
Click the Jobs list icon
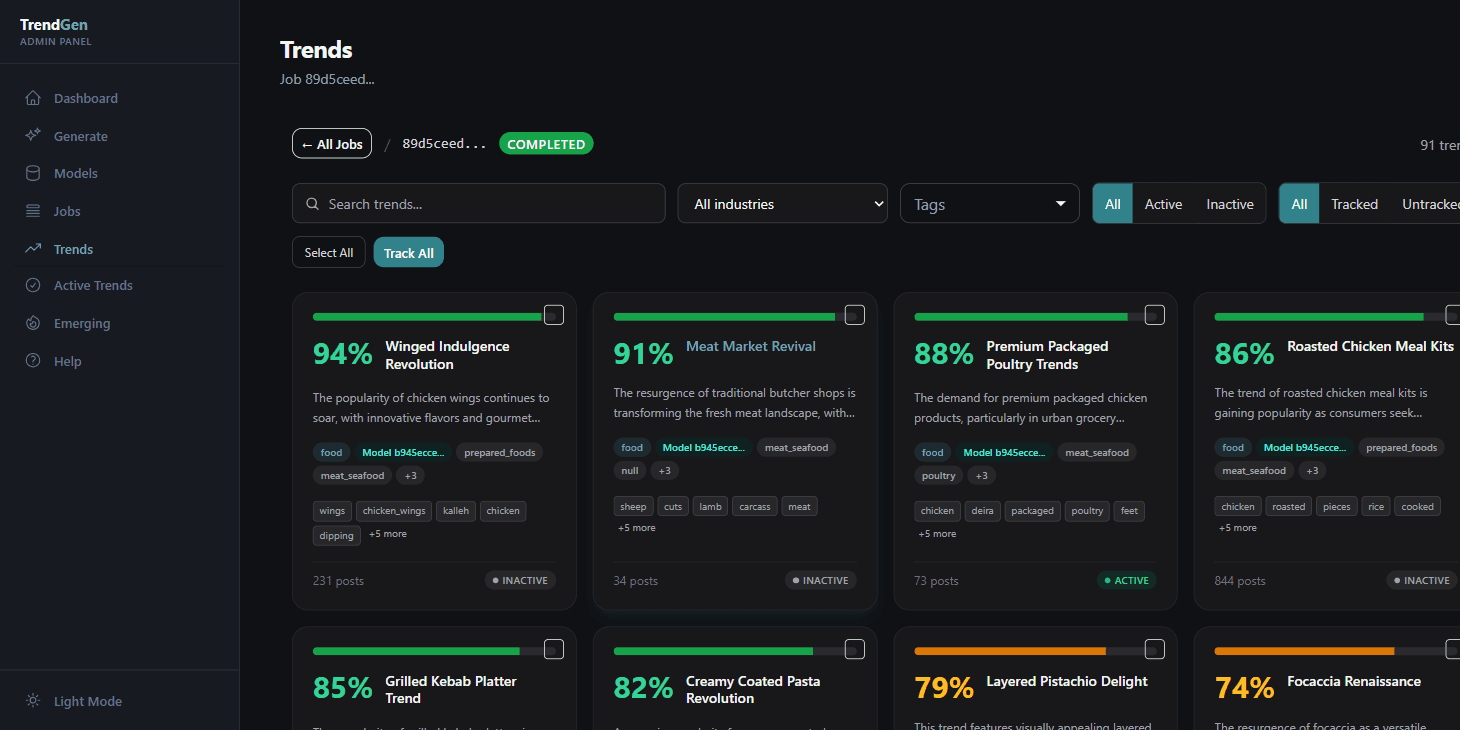[33, 211]
